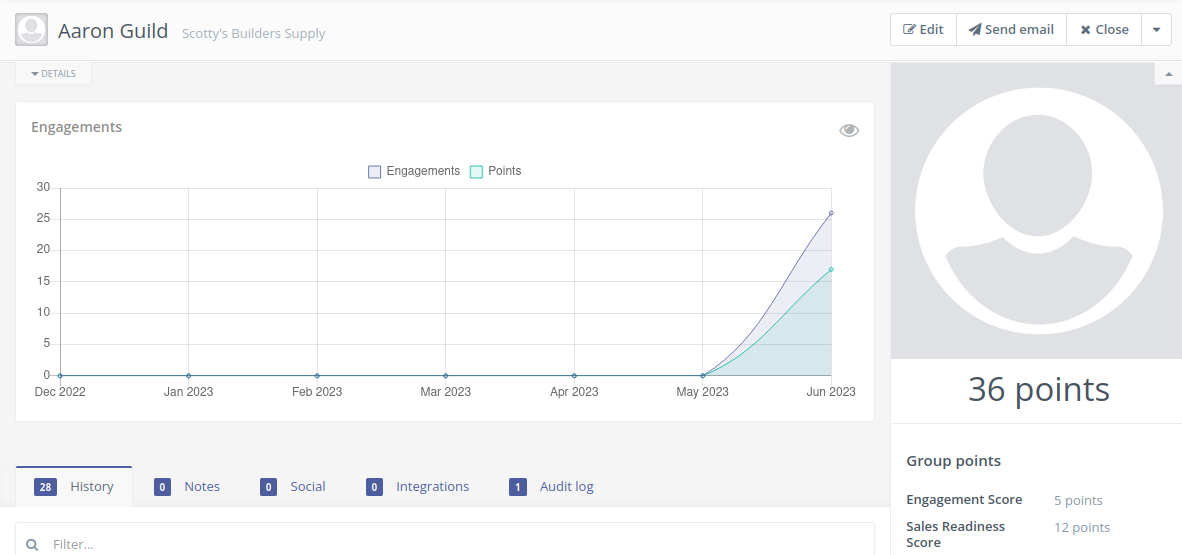Expand the Details section
This screenshot has height=555, width=1182.
[53, 73]
